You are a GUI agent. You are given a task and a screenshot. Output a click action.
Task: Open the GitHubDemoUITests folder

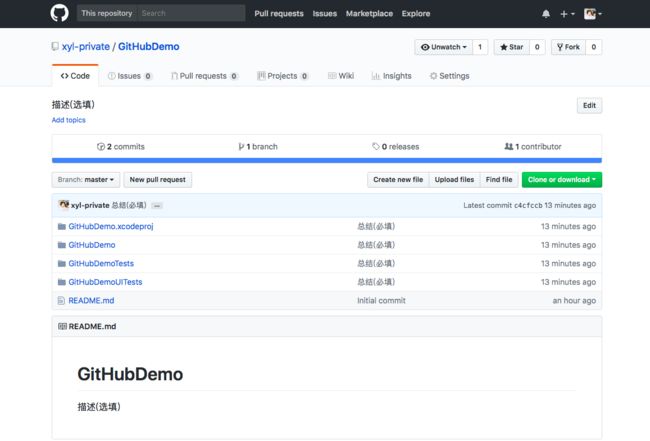tap(105, 282)
